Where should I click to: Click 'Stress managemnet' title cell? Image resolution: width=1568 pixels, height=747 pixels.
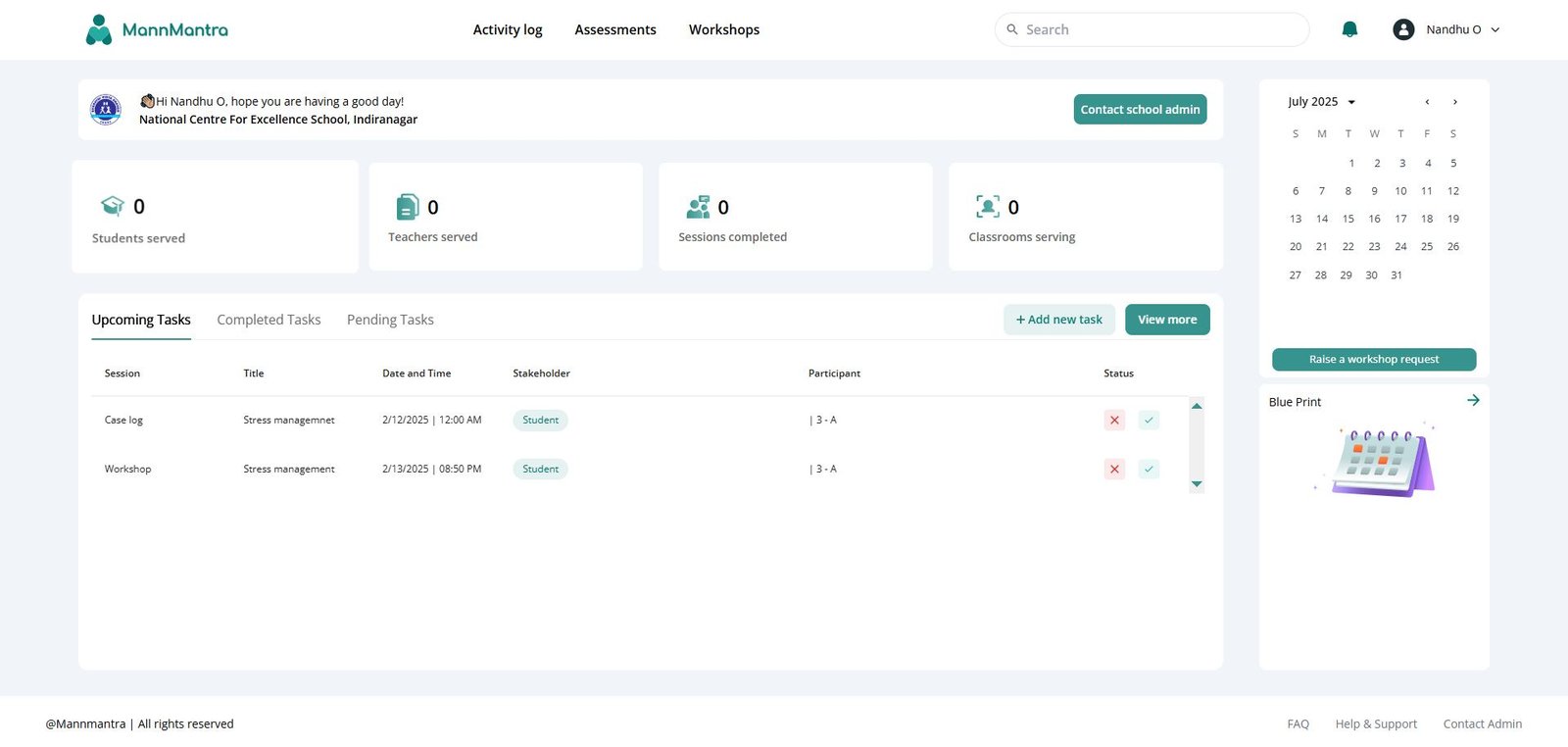click(x=289, y=420)
